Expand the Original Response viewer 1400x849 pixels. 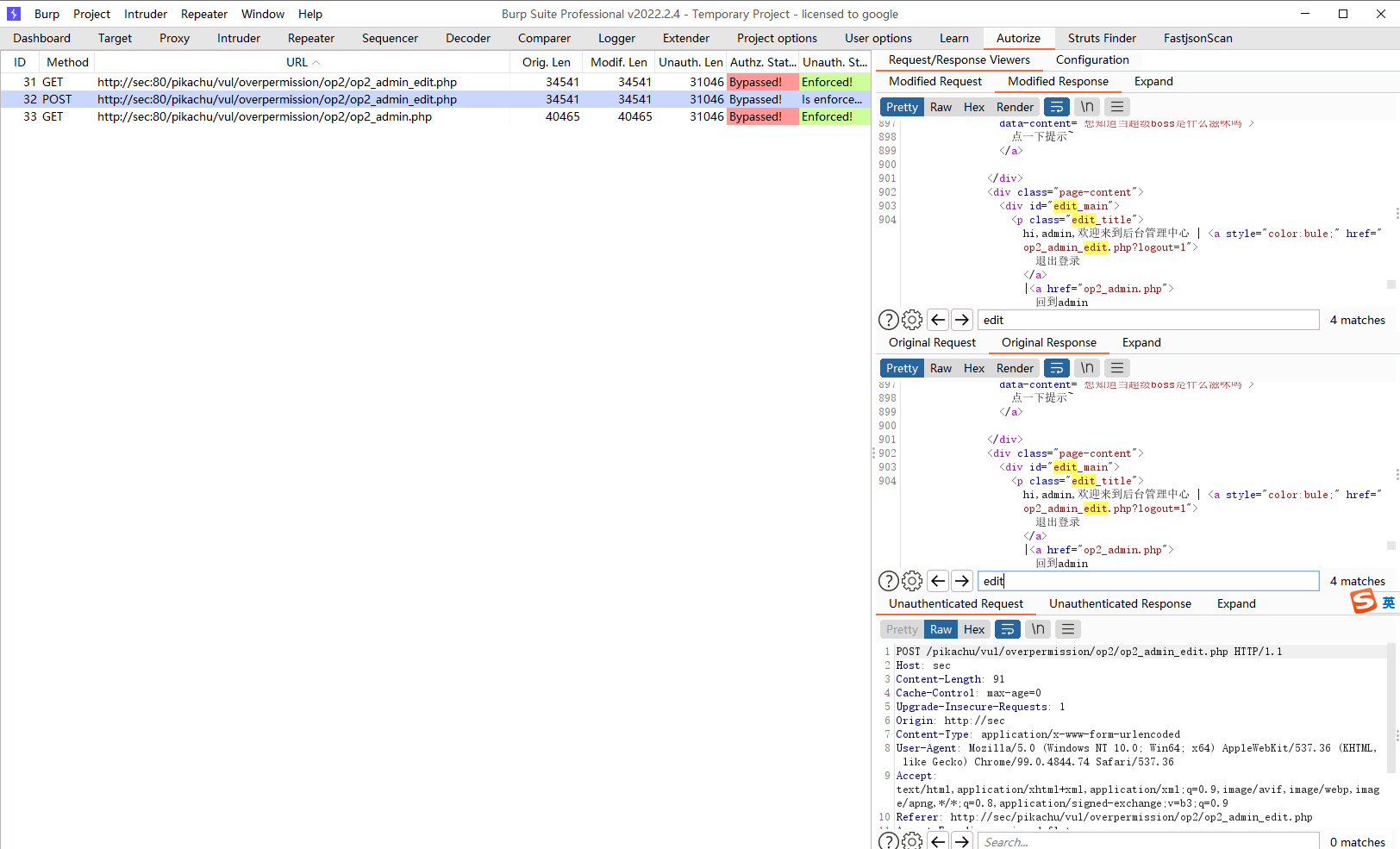pos(1141,342)
